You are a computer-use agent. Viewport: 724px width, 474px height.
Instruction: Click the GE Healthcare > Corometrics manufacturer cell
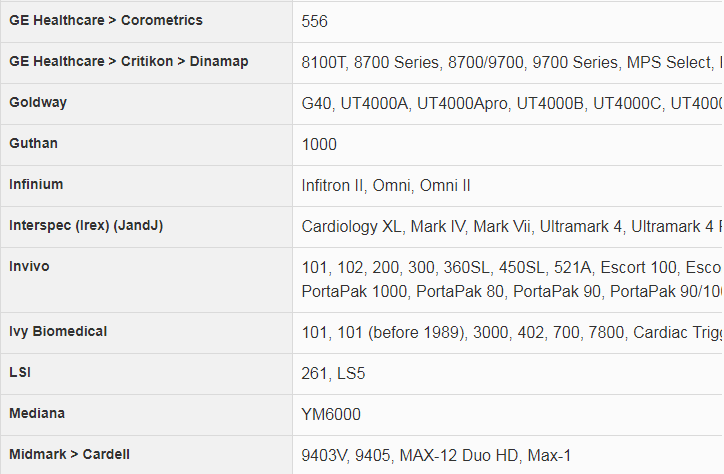(106, 21)
